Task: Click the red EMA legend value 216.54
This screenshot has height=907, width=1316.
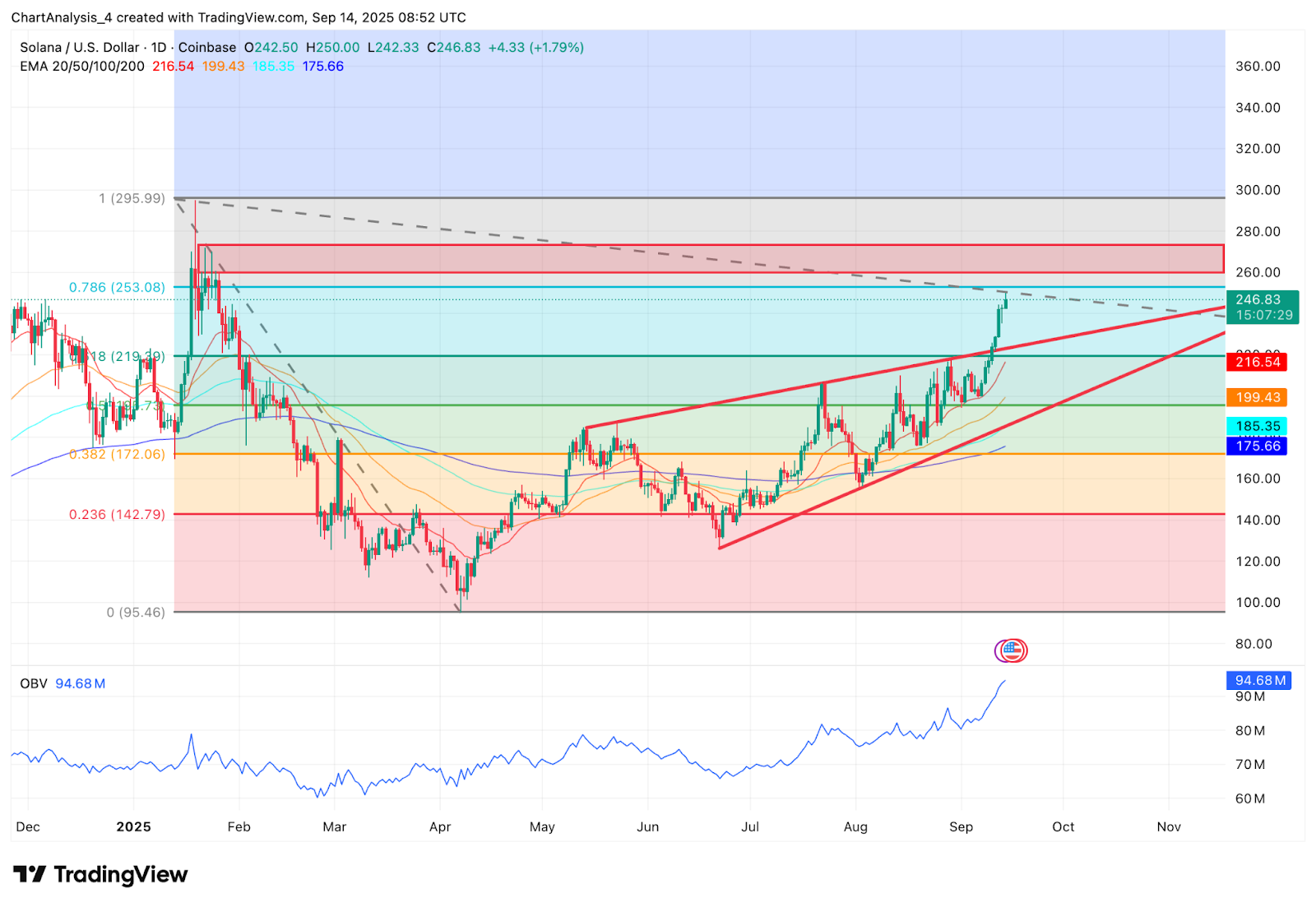Action: (174, 67)
